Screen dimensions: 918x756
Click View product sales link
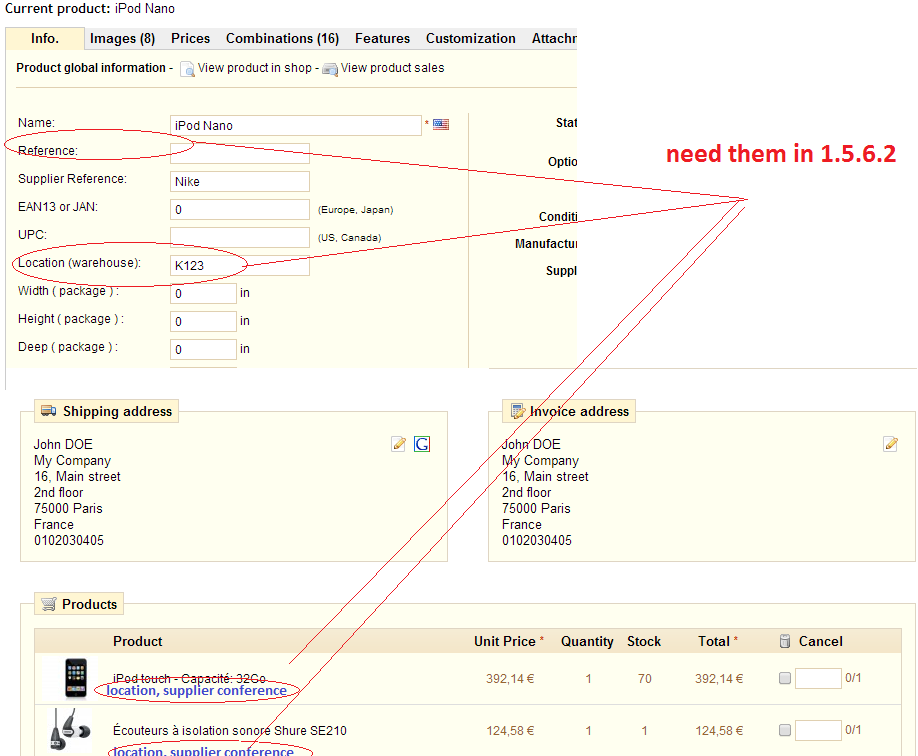pyautogui.click(x=392, y=68)
